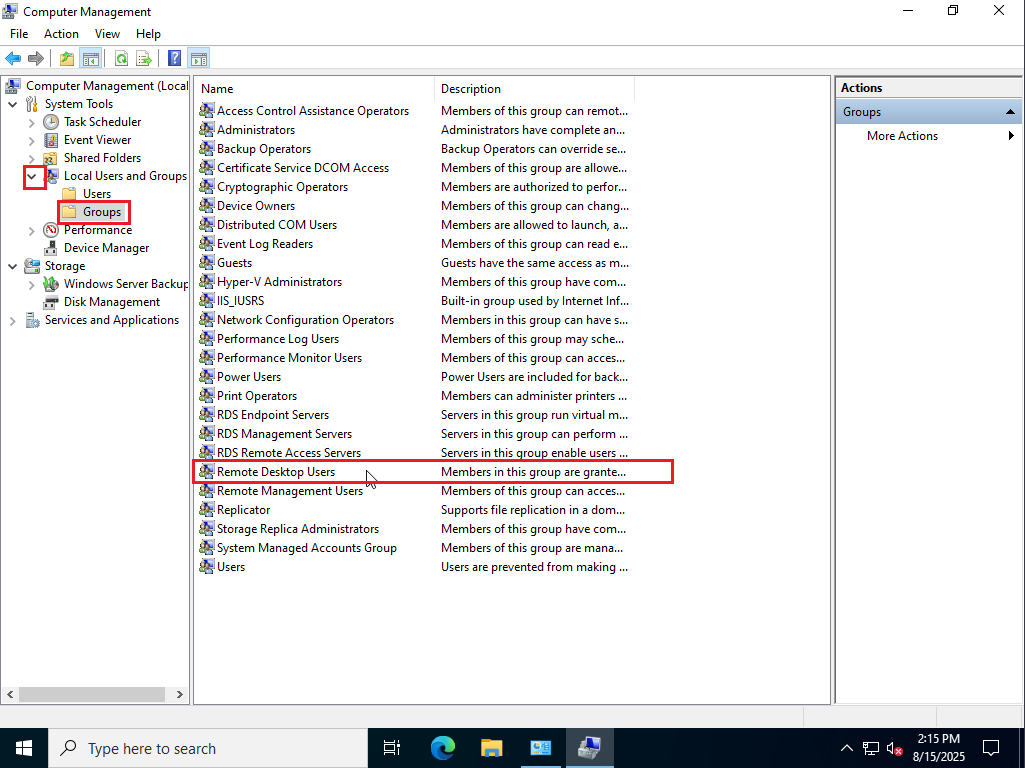The image size is (1025, 768).
Task: Expand the Task Scheduler node
Action: (31, 122)
